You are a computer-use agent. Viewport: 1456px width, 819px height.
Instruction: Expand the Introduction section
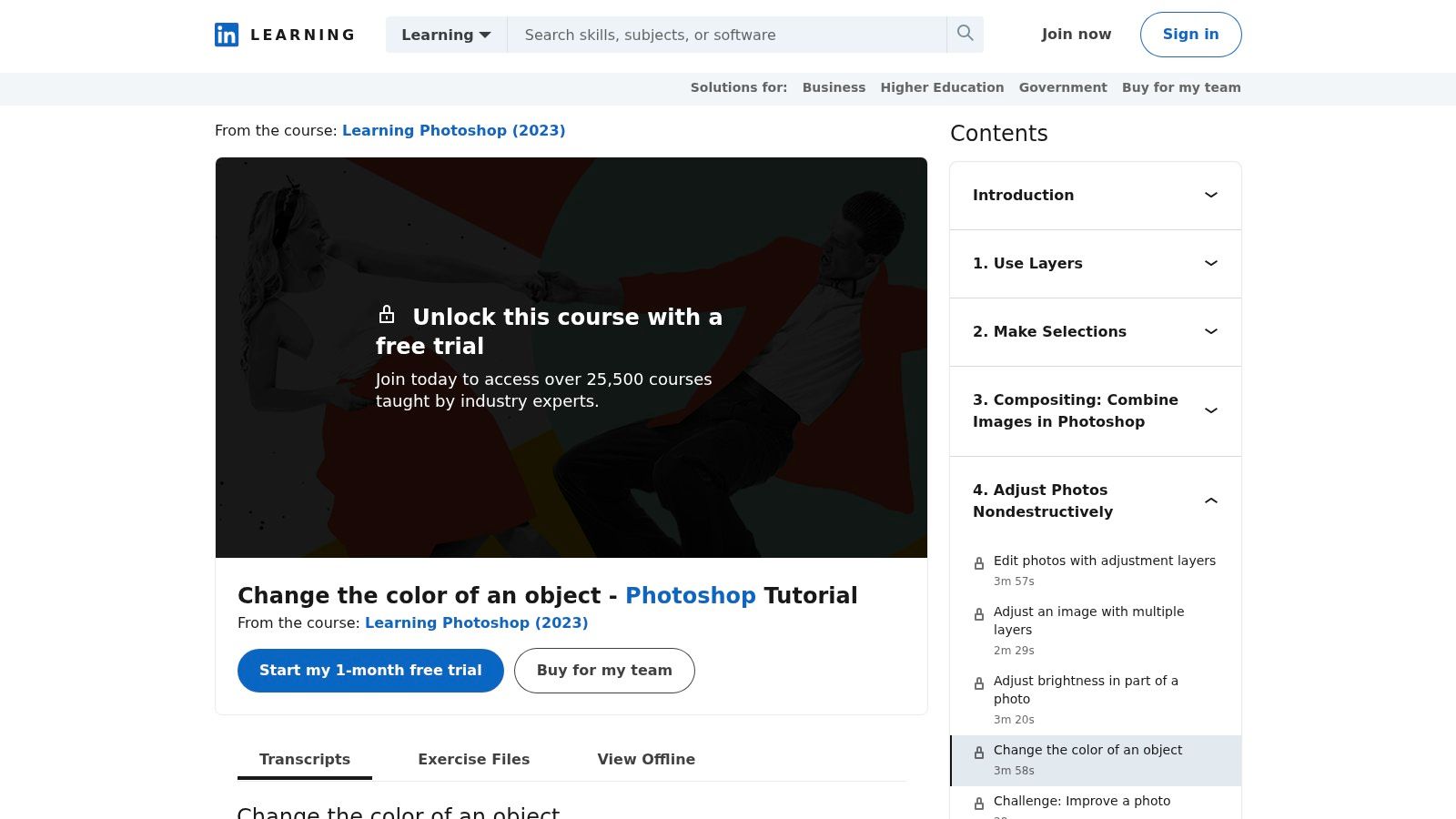click(x=1096, y=196)
